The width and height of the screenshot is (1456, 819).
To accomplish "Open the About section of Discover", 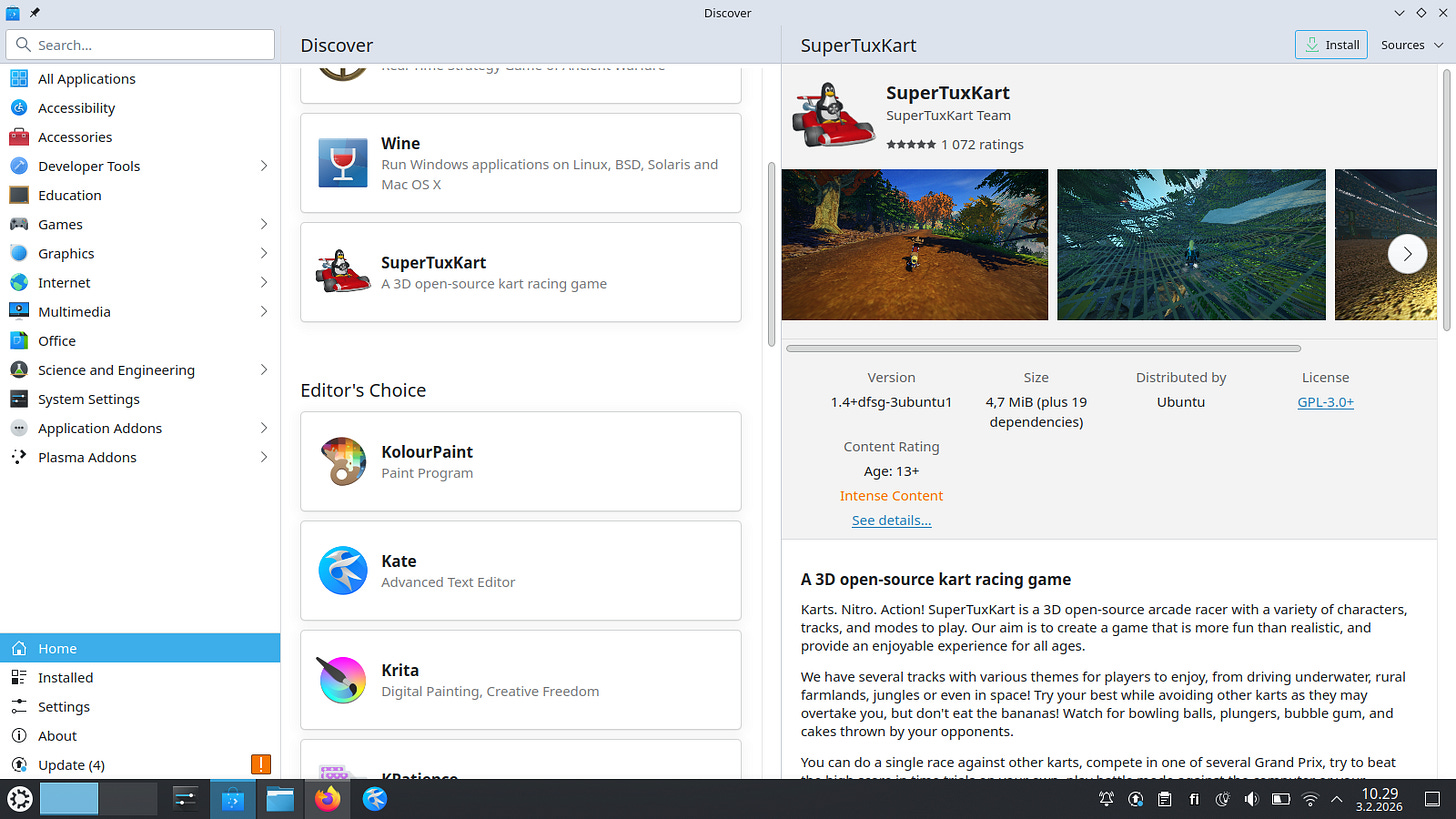I will tap(57, 735).
